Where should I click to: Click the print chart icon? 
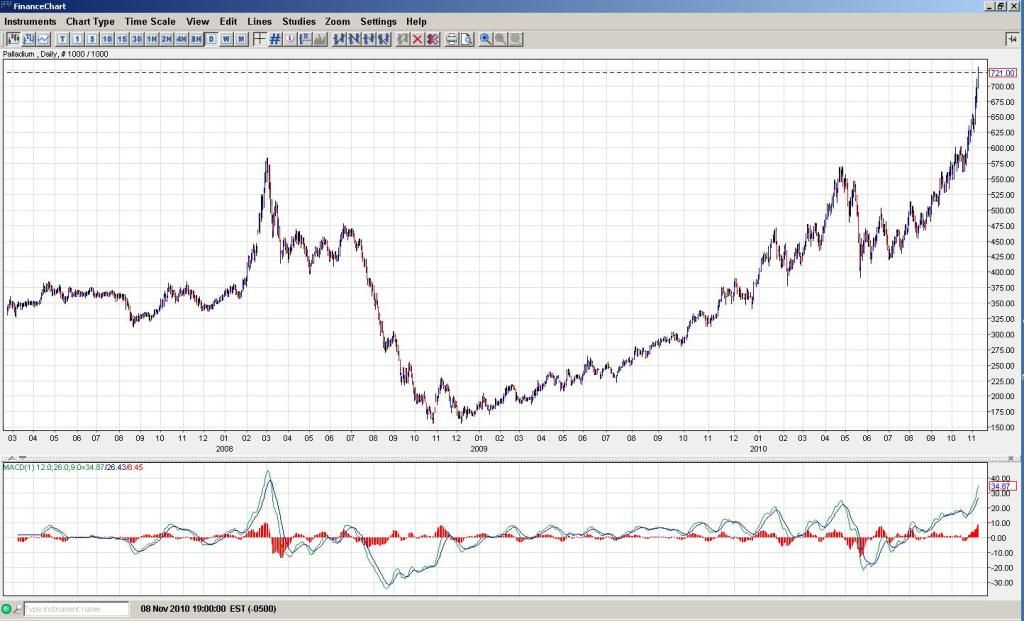click(x=451, y=39)
